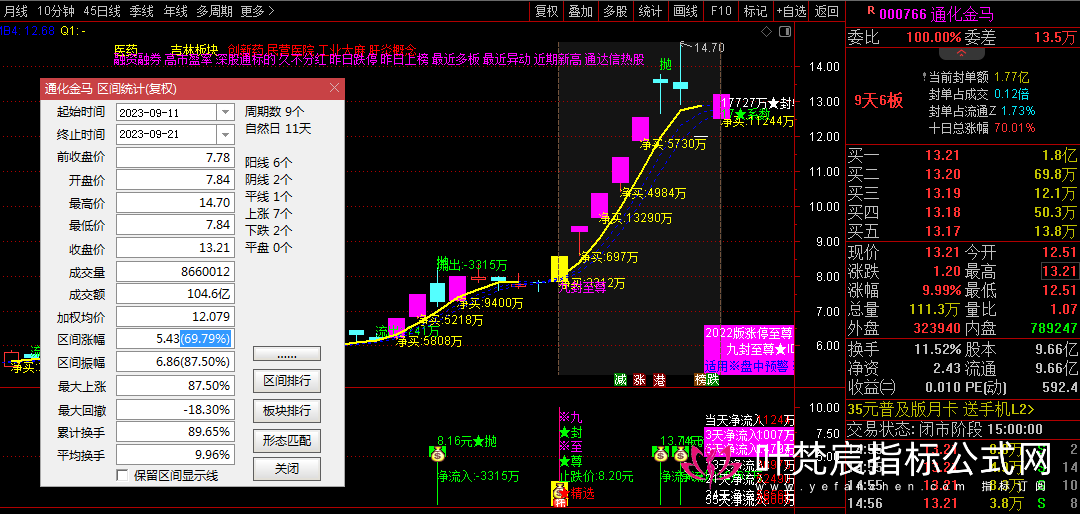Image resolution: width=1080 pixels, height=514 pixels.
Task: Click the red R margin-trading badge
Action: pyautogui.click(x=871, y=10)
